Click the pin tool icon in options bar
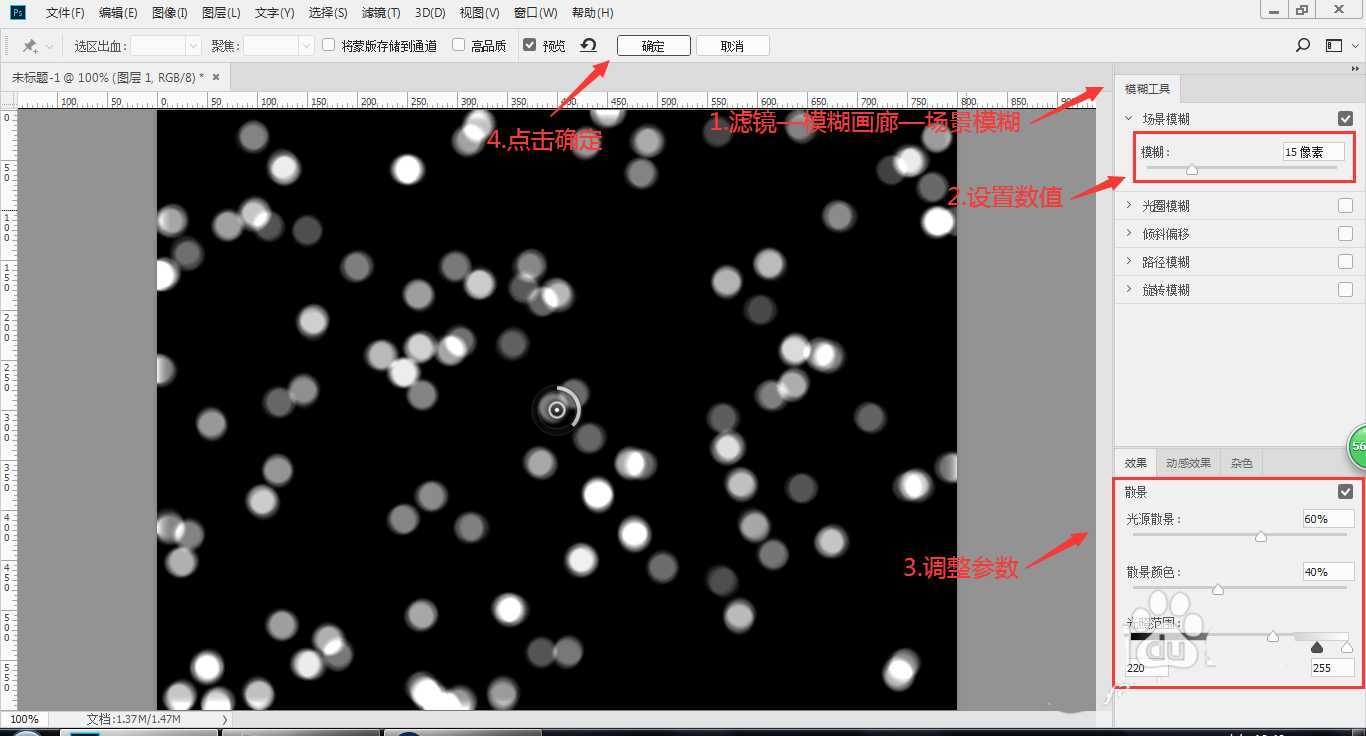 click(x=30, y=46)
